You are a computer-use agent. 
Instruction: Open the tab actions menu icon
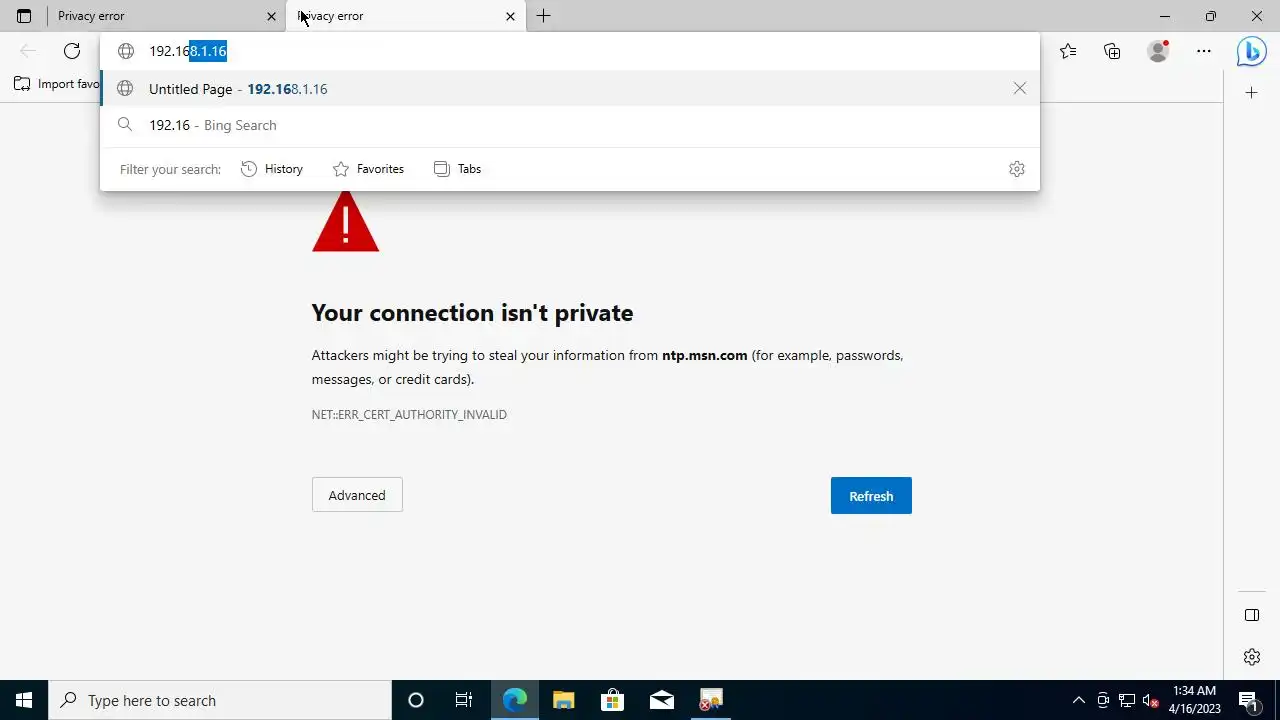(x=24, y=16)
